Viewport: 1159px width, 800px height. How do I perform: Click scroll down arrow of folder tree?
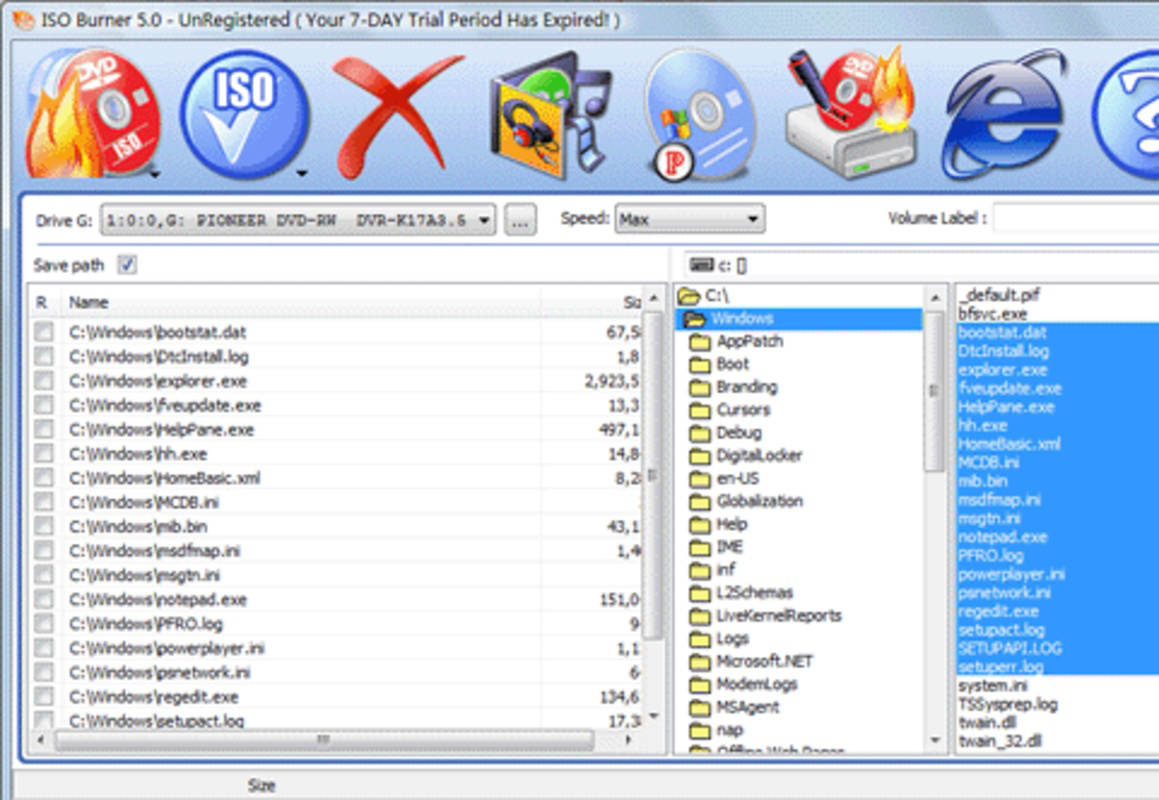tap(935, 740)
